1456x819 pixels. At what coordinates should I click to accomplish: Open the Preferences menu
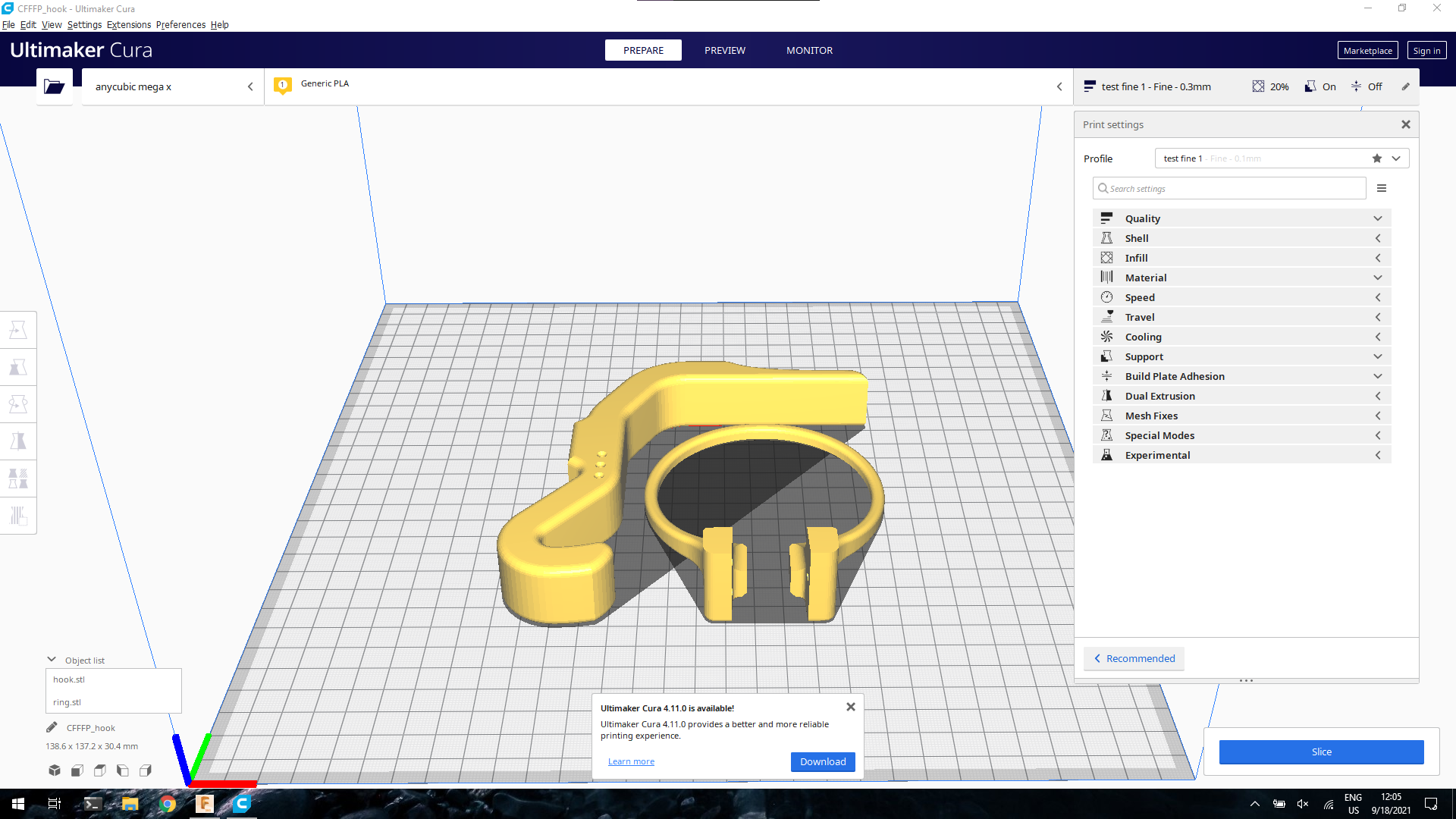point(180,24)
